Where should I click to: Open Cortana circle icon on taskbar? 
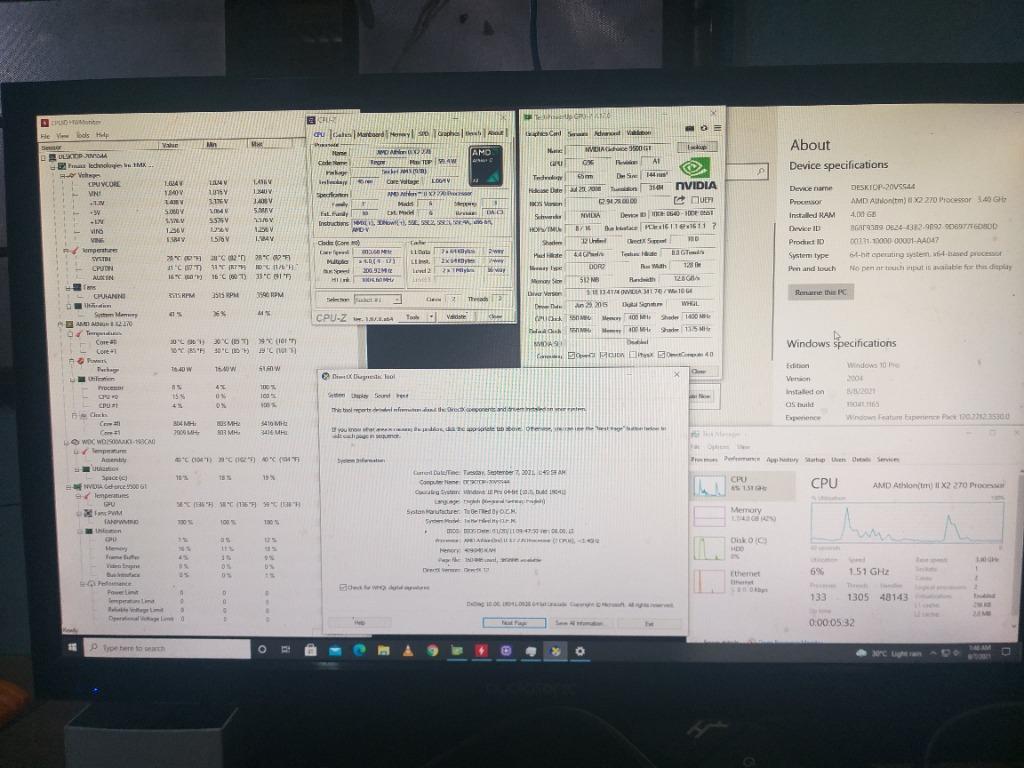262,650
